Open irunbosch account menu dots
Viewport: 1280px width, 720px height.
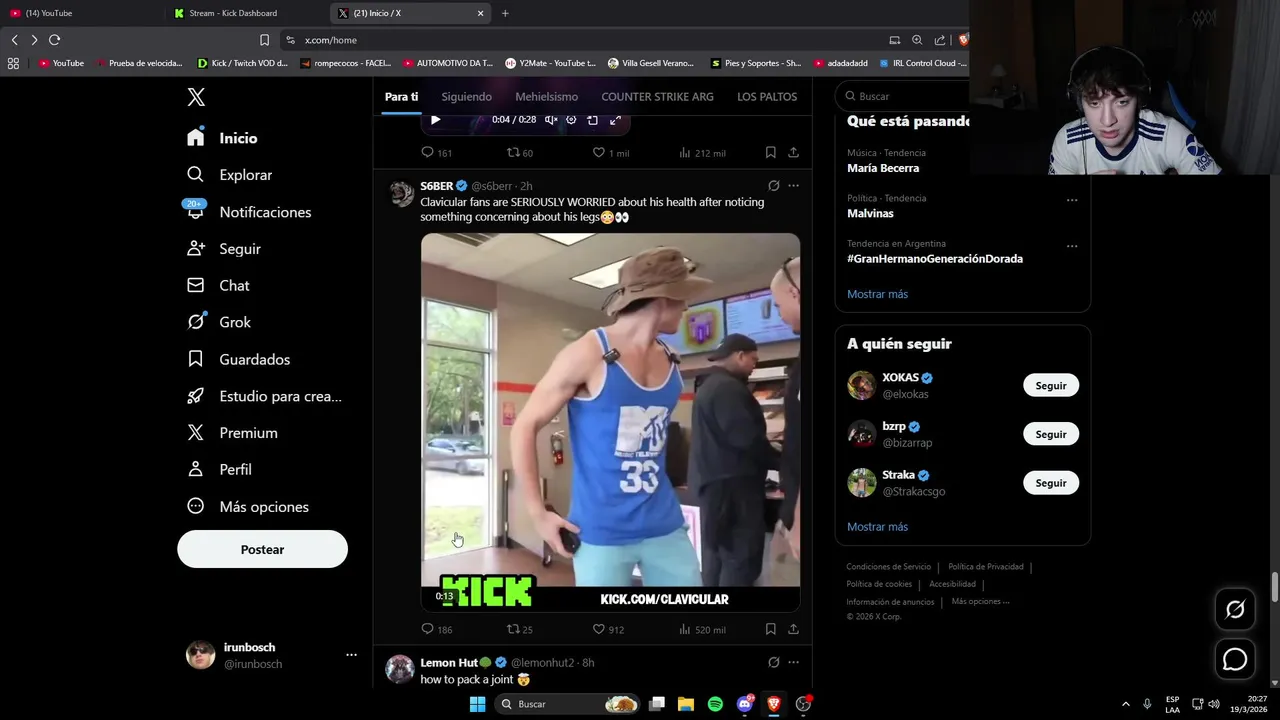click(x=351, y=655)
